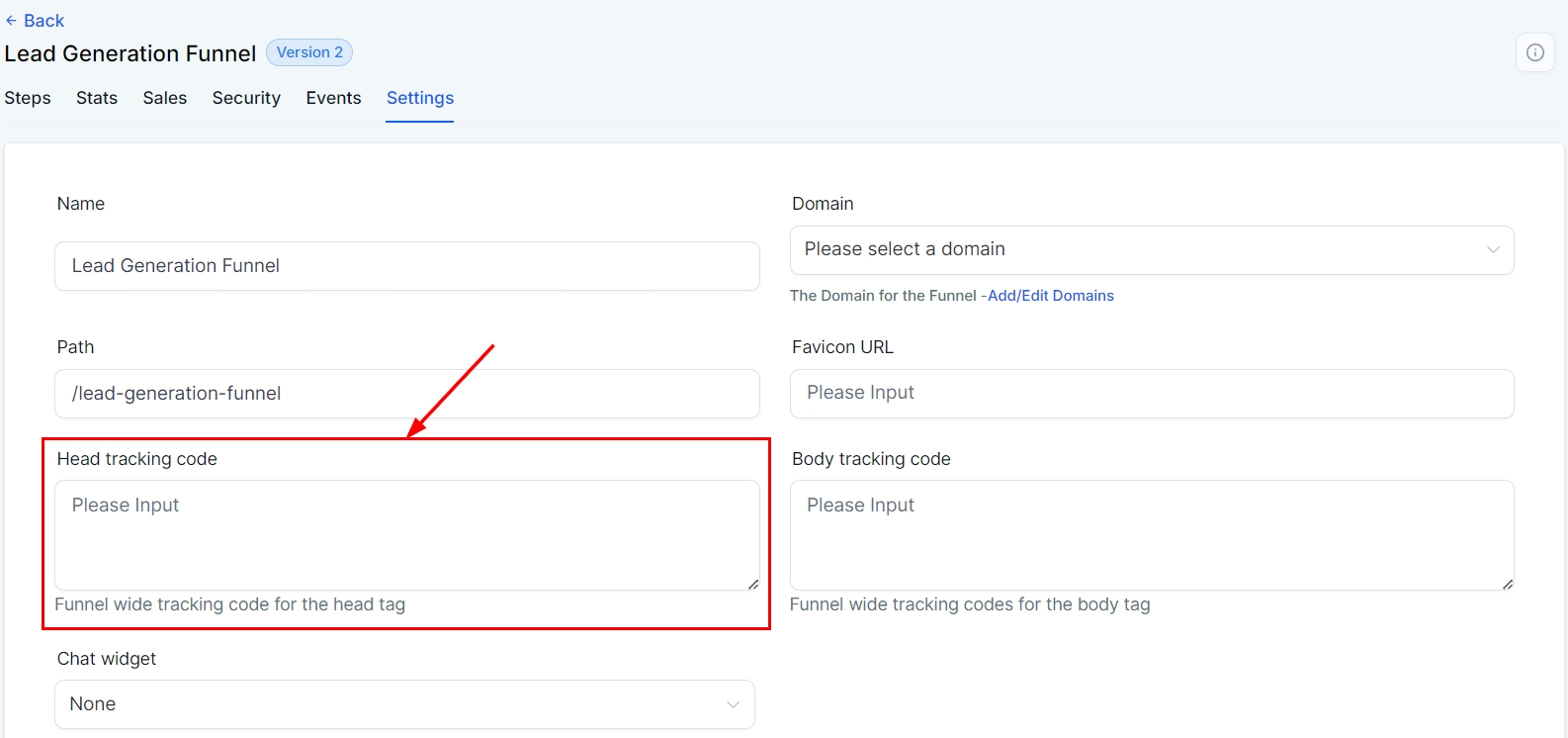1568x738 pixels.
Task: Click the Head tracking code resize handle
Action: pos(753,585)
